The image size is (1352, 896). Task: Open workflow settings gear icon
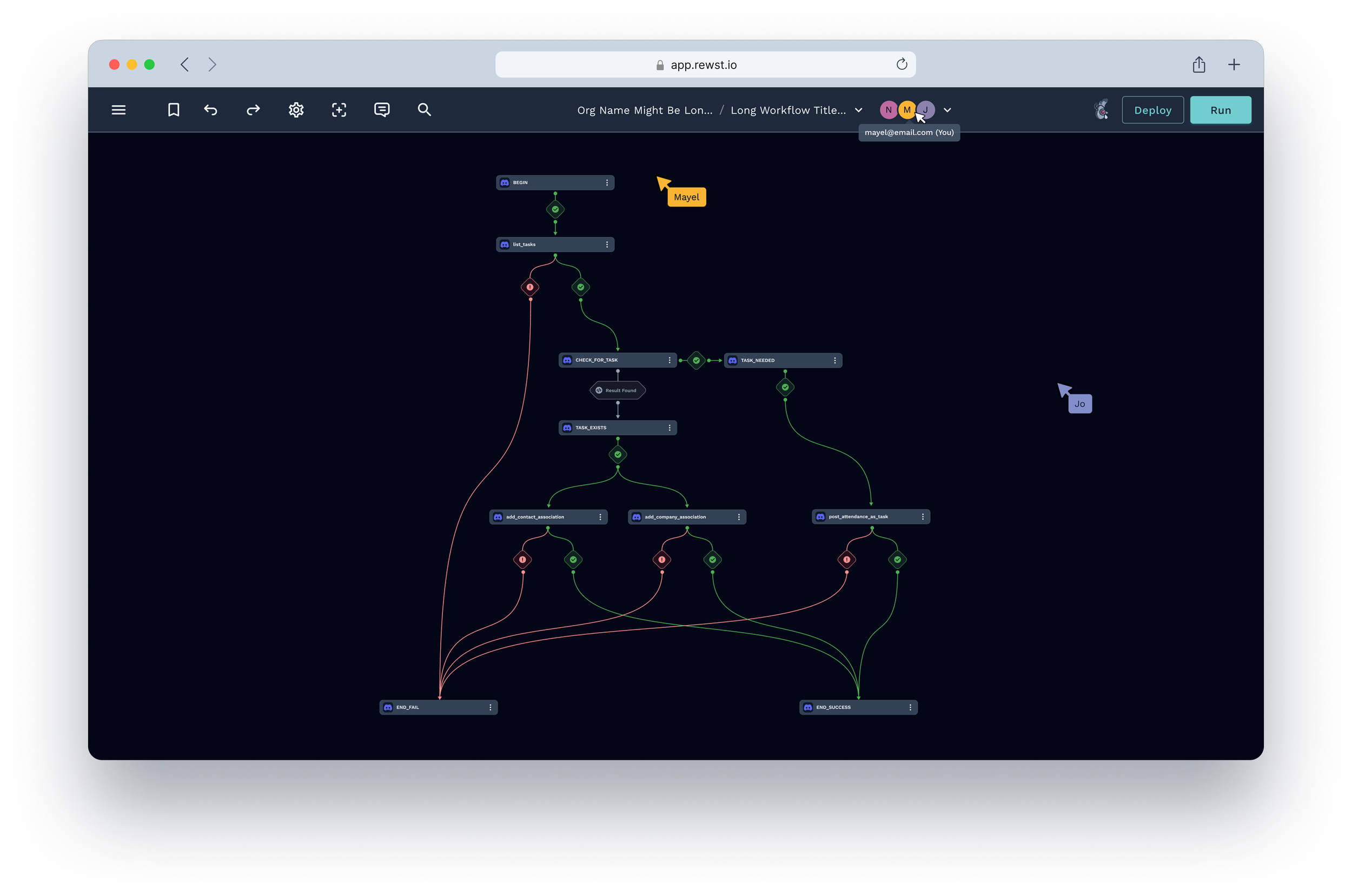click(296, 110)
